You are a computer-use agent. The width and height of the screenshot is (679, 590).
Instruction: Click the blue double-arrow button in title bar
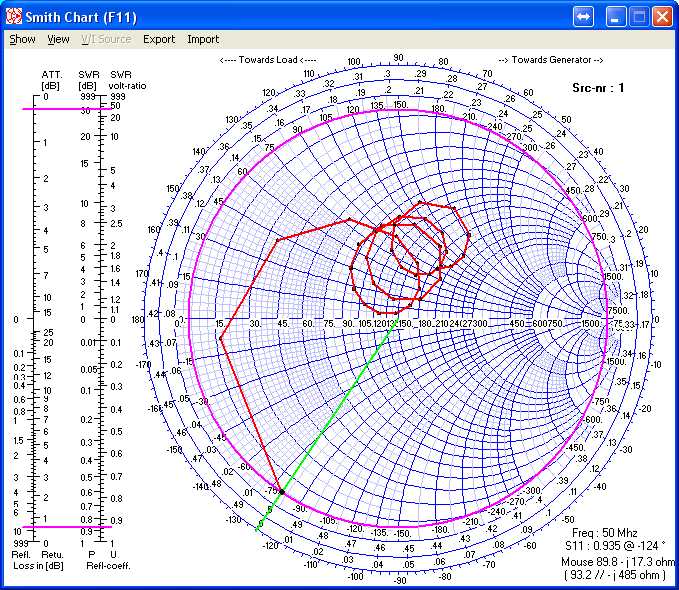584,17
